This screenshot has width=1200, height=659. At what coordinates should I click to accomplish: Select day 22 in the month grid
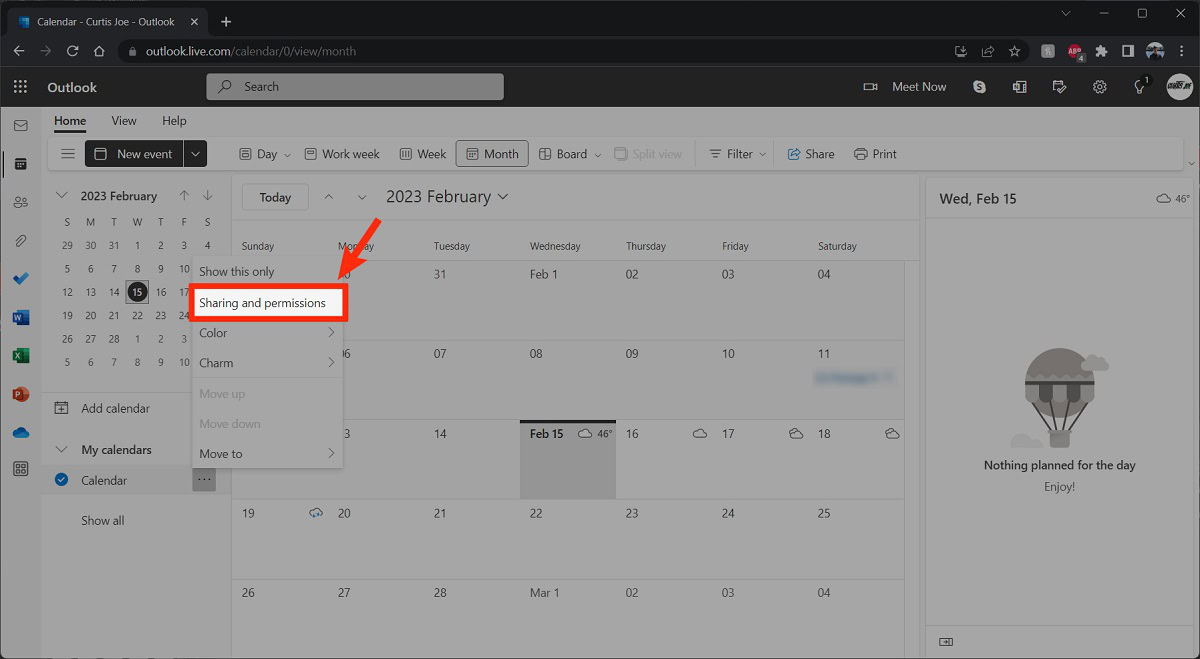tap(568, 540)
